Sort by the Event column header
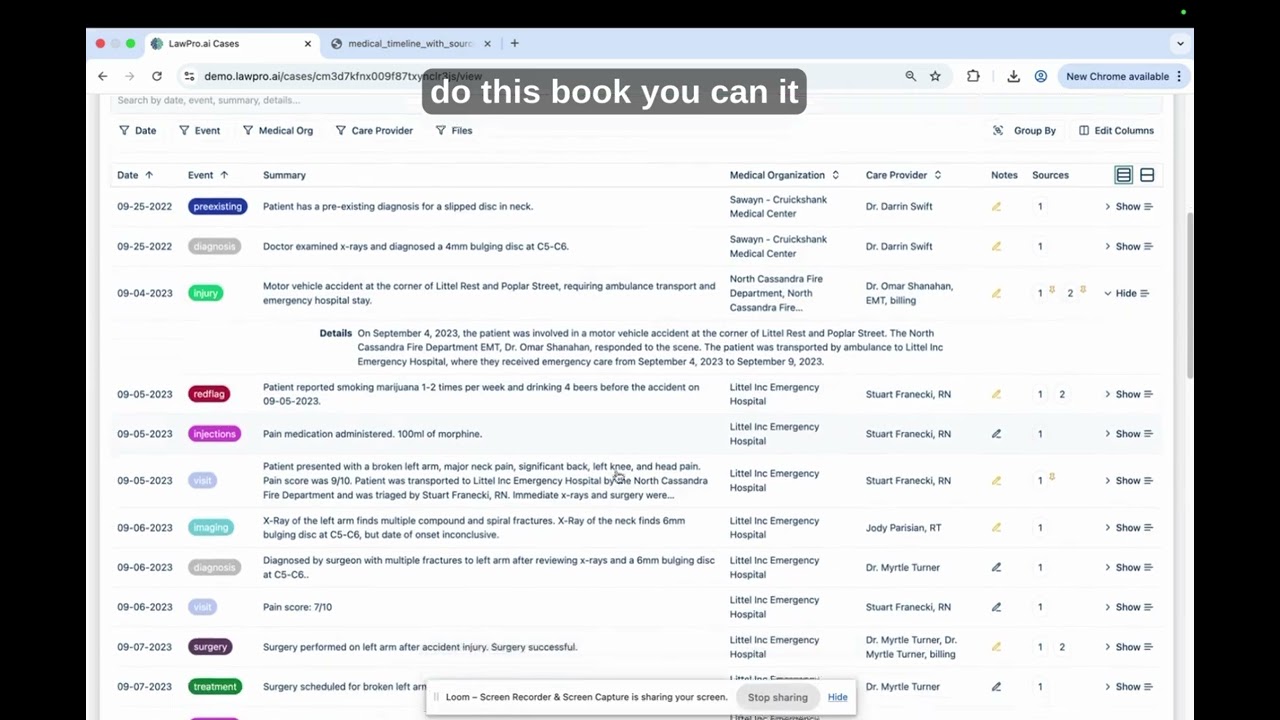 pos(208,175)
